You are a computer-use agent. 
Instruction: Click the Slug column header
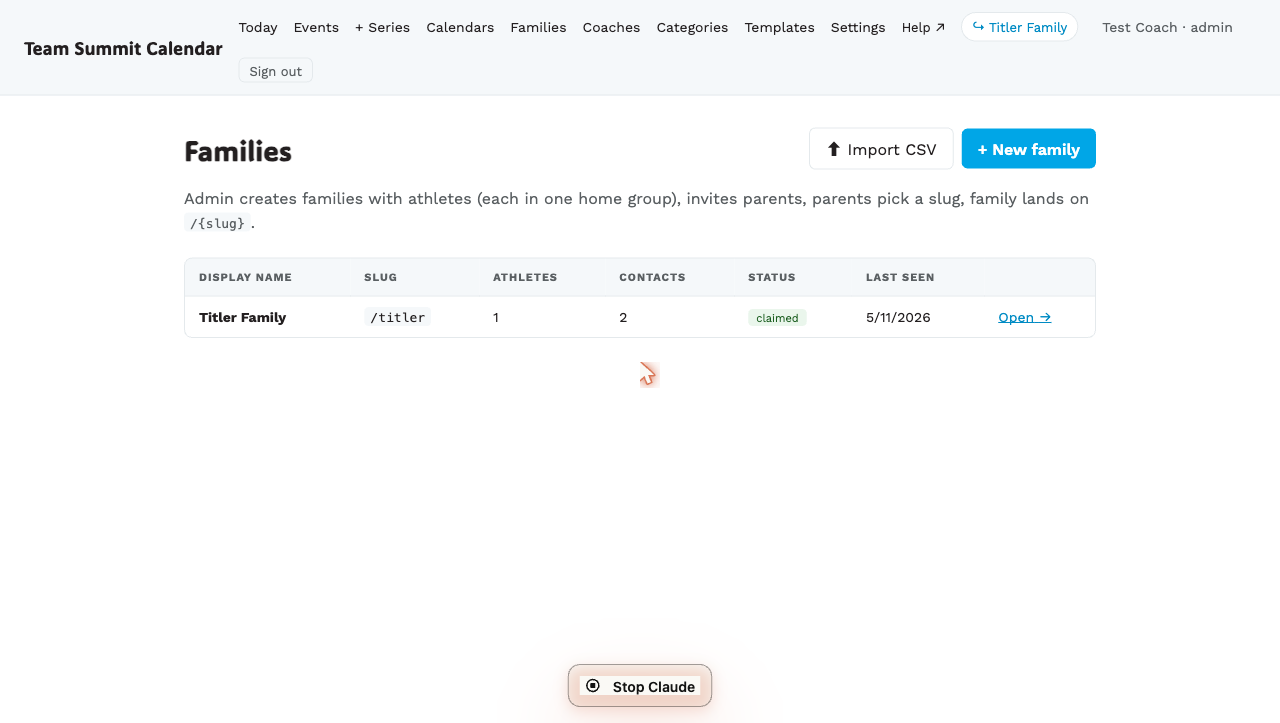coord(380,277)
